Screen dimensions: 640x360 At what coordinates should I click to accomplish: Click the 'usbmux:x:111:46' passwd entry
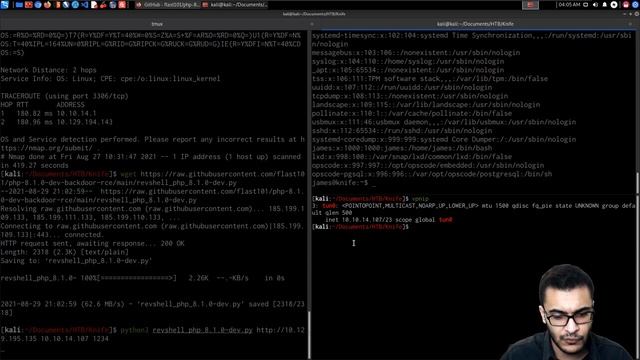pos(444,122)
